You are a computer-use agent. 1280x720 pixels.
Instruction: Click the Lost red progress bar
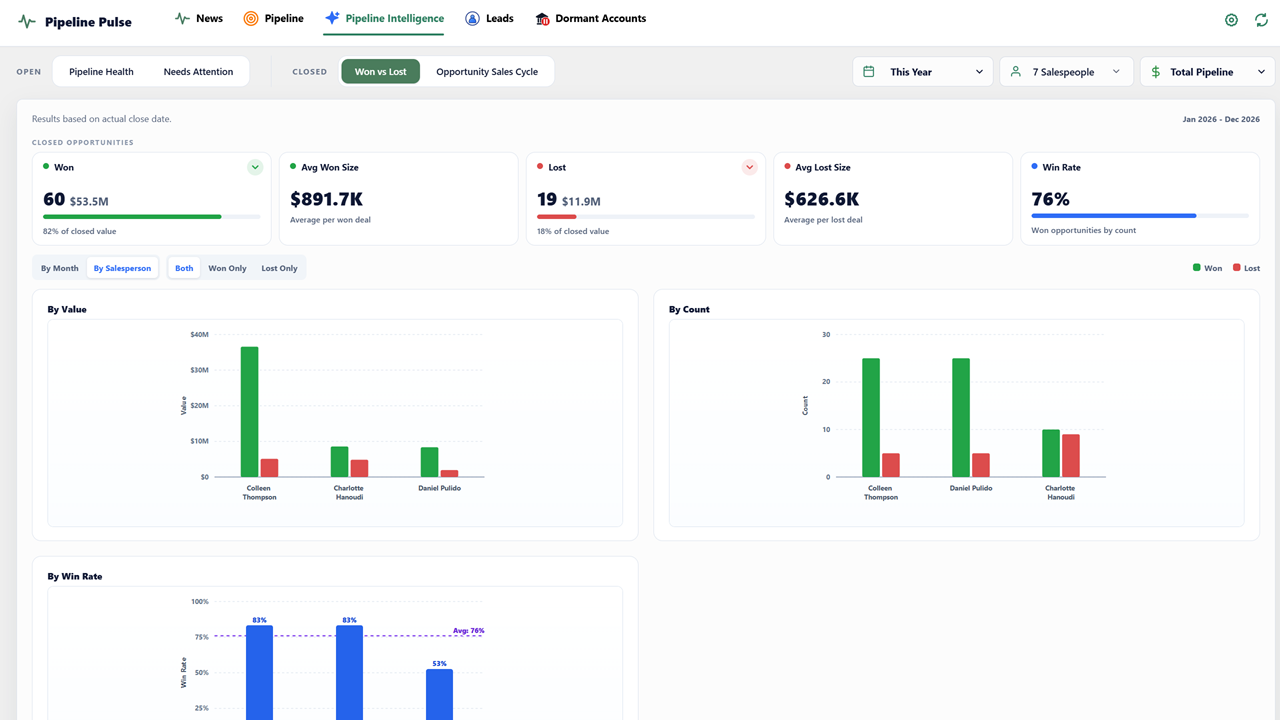point(557,217)
